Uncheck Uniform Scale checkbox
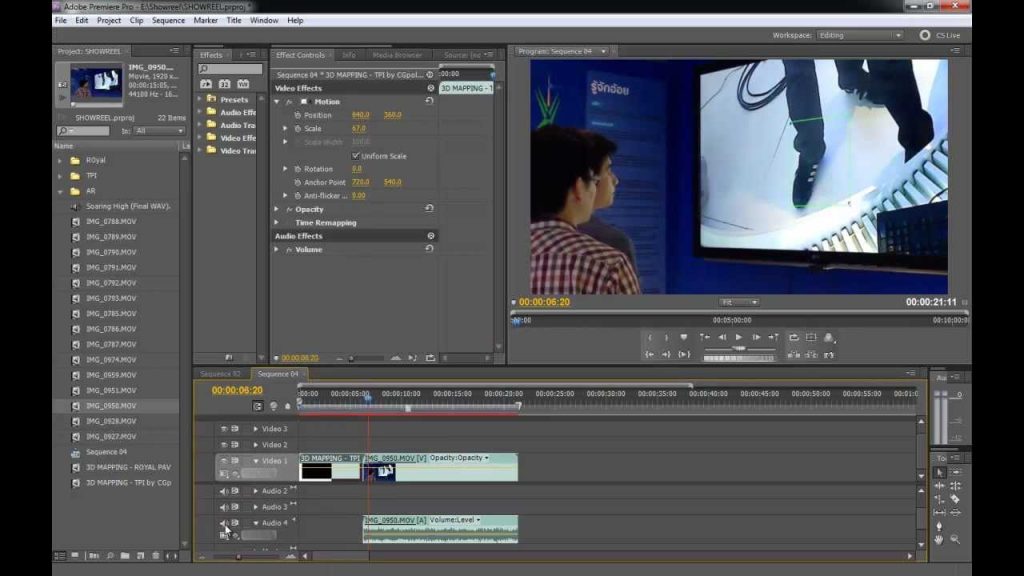Screen dimensions: 1024x576 coord(356,156)
